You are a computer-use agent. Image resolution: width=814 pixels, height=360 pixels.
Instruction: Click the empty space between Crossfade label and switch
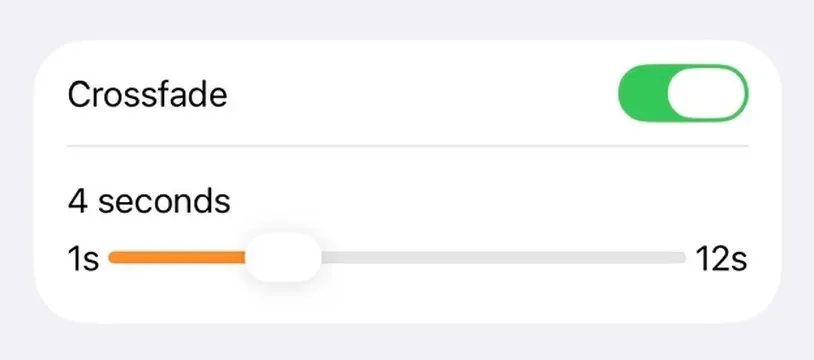420,95
